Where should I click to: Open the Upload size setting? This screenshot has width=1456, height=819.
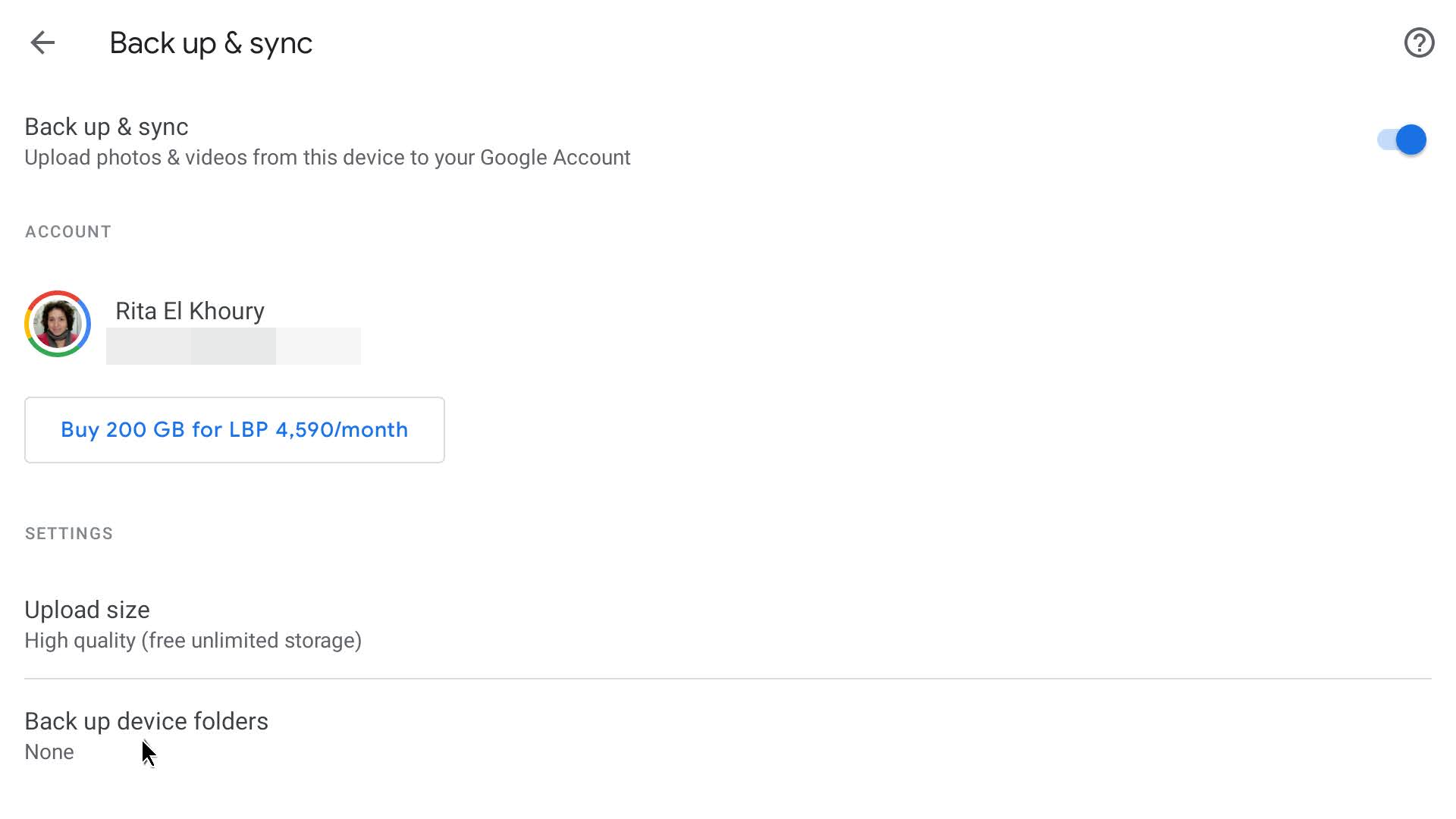point(87,609)
